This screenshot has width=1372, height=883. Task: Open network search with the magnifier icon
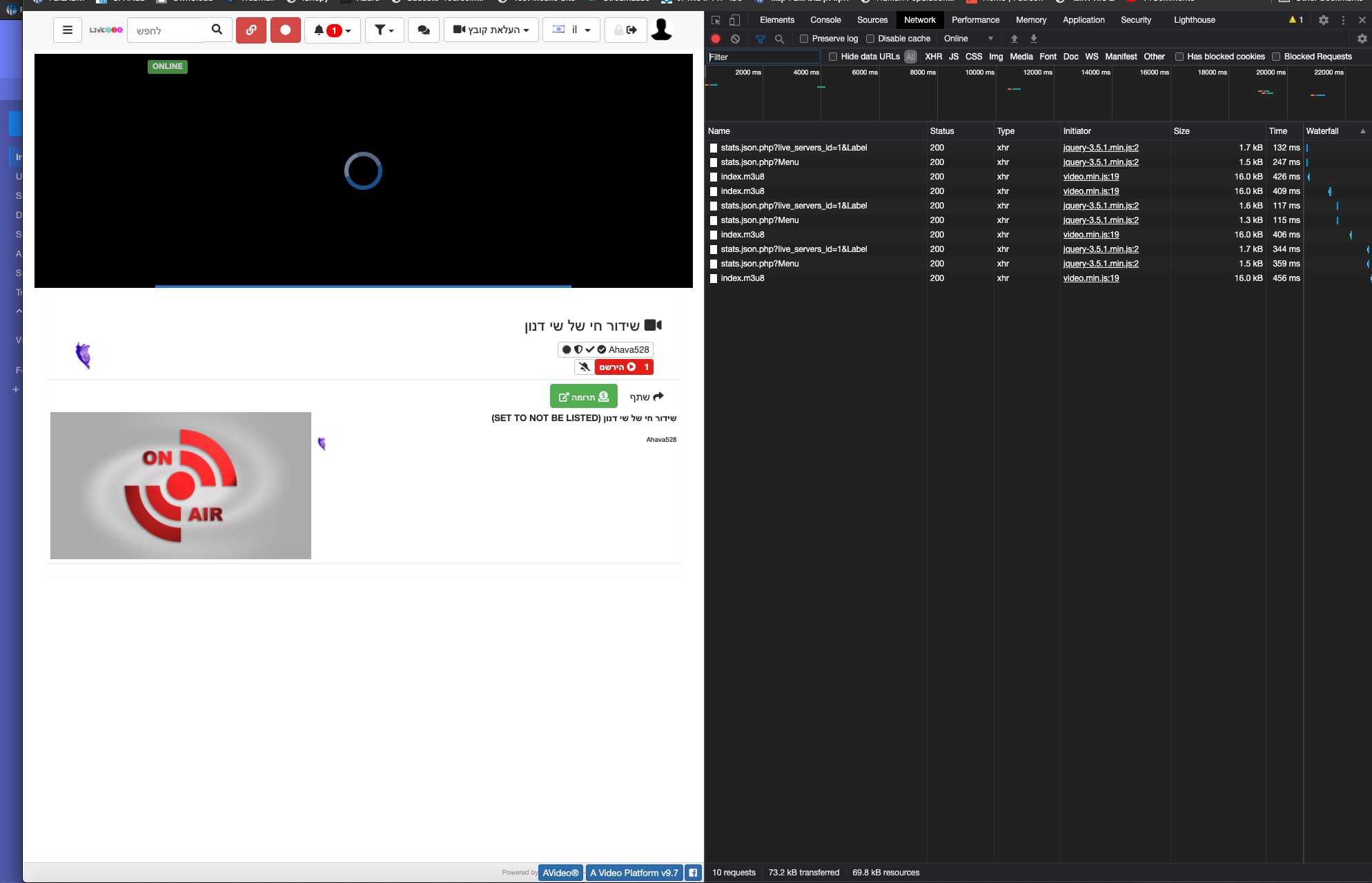click(x=780, y=39)
